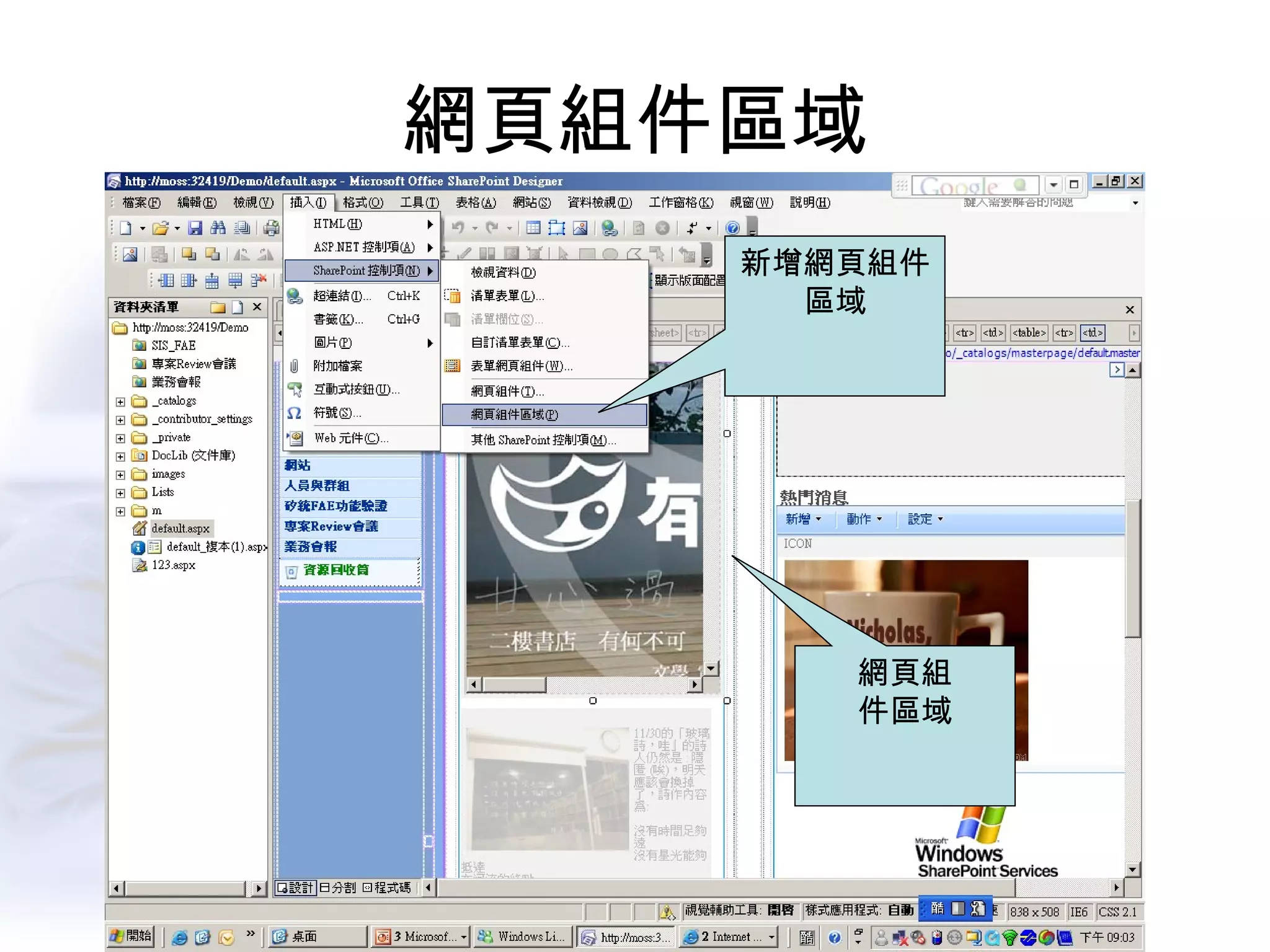
Task: Click the 桌面 taskbar button
Action: click(318, 937)
